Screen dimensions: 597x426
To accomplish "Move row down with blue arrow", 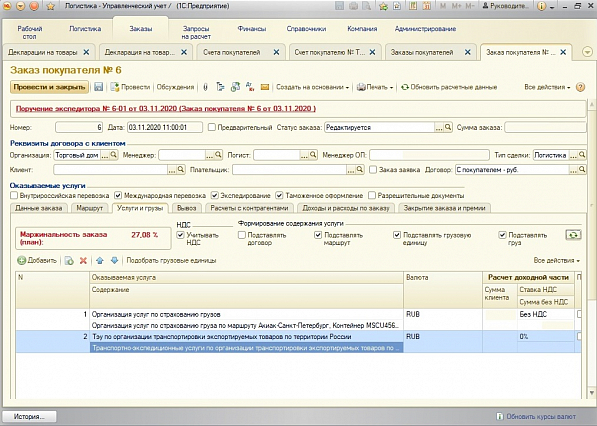I will tap(114, 261).
